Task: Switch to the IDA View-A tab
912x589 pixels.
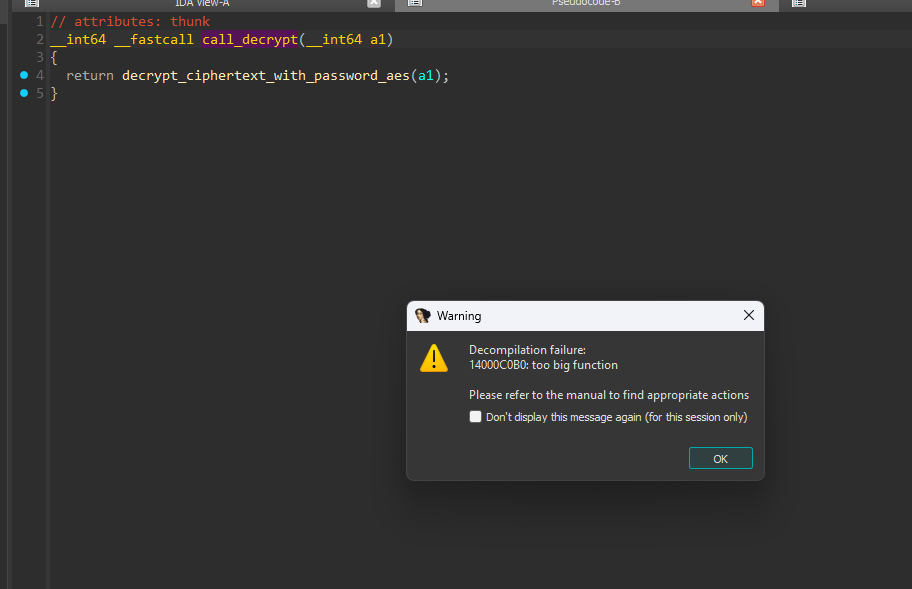Action: point(201,4)
